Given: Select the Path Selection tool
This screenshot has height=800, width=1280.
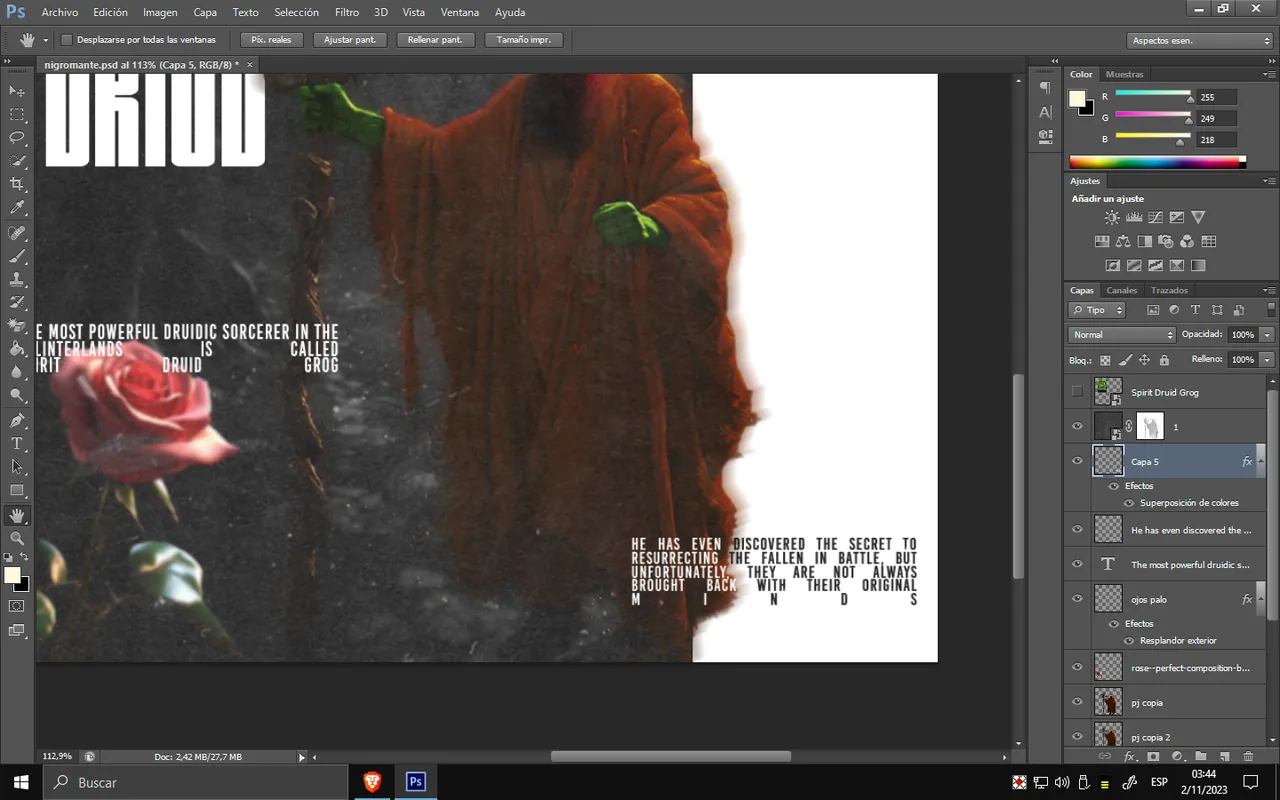Looking at the screenshot, I should (x=17, y=466).
